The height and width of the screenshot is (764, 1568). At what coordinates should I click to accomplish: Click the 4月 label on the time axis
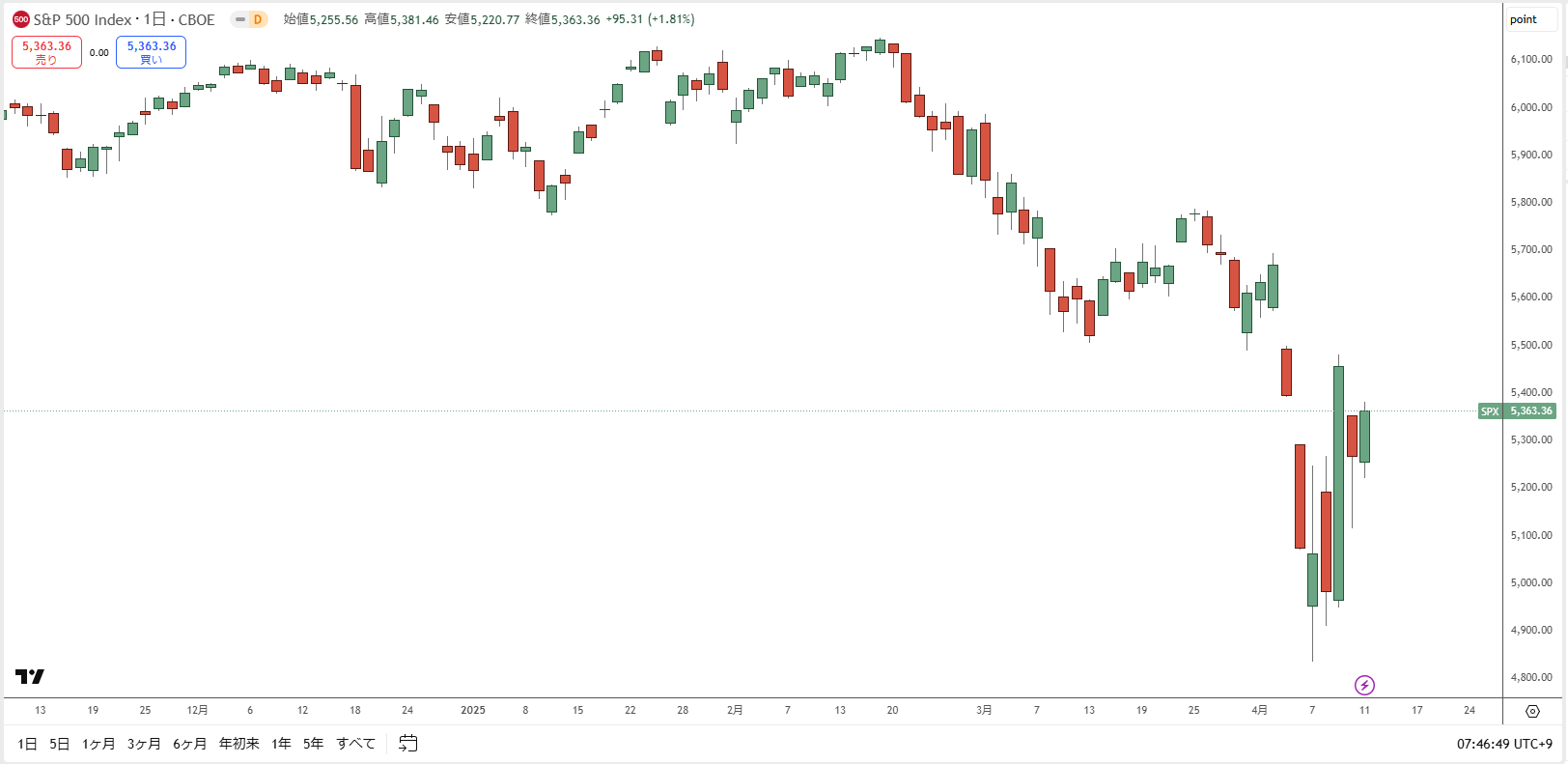pyautogui.click(x=1259, y=710)
